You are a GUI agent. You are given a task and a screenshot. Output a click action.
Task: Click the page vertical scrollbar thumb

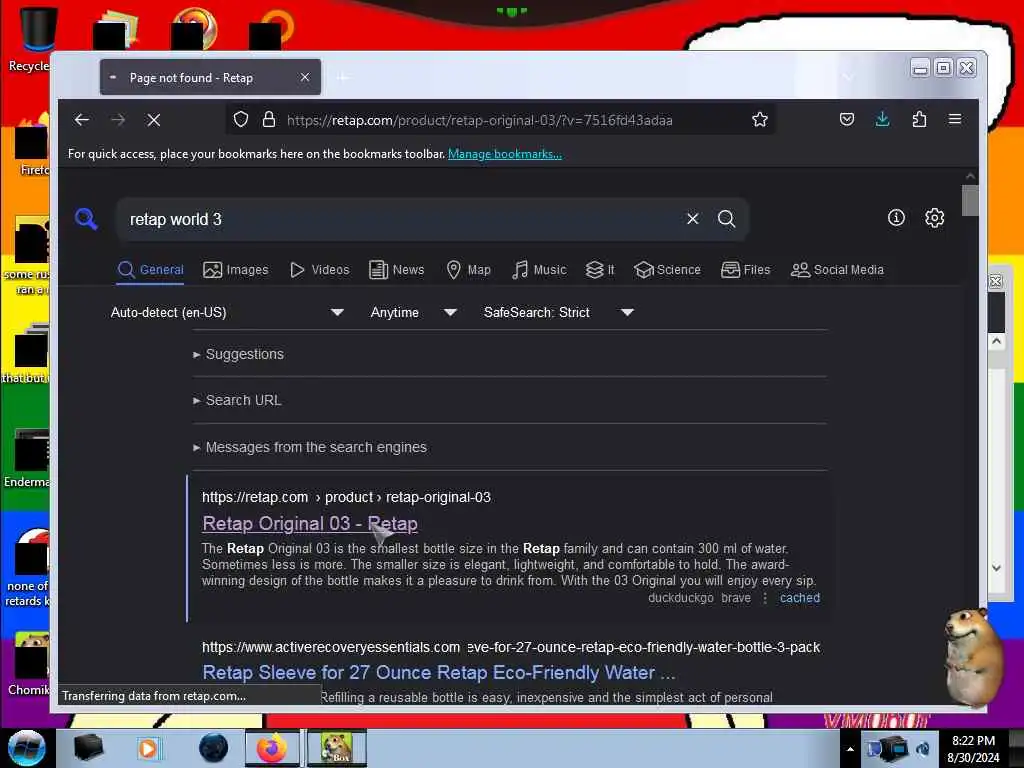[970, 200]
